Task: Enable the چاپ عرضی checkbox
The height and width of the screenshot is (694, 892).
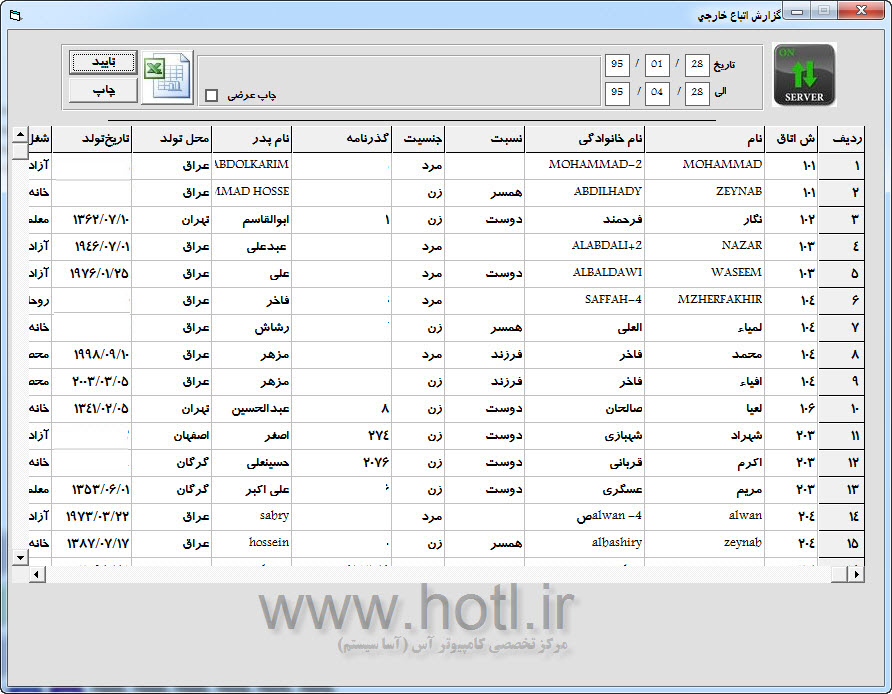Action: (211, 96)
